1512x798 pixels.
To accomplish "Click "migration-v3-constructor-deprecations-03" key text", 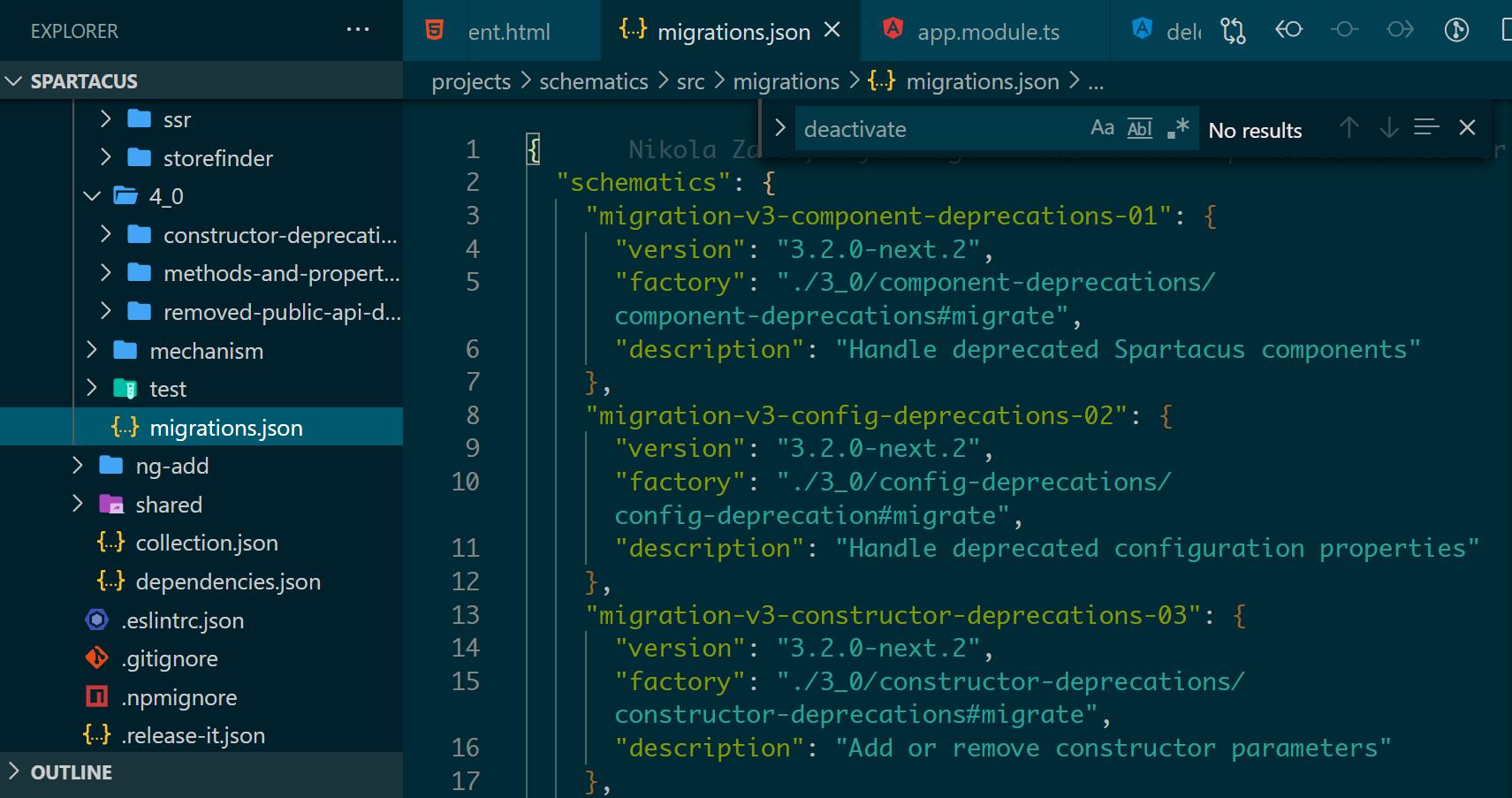I will (893, 615).
